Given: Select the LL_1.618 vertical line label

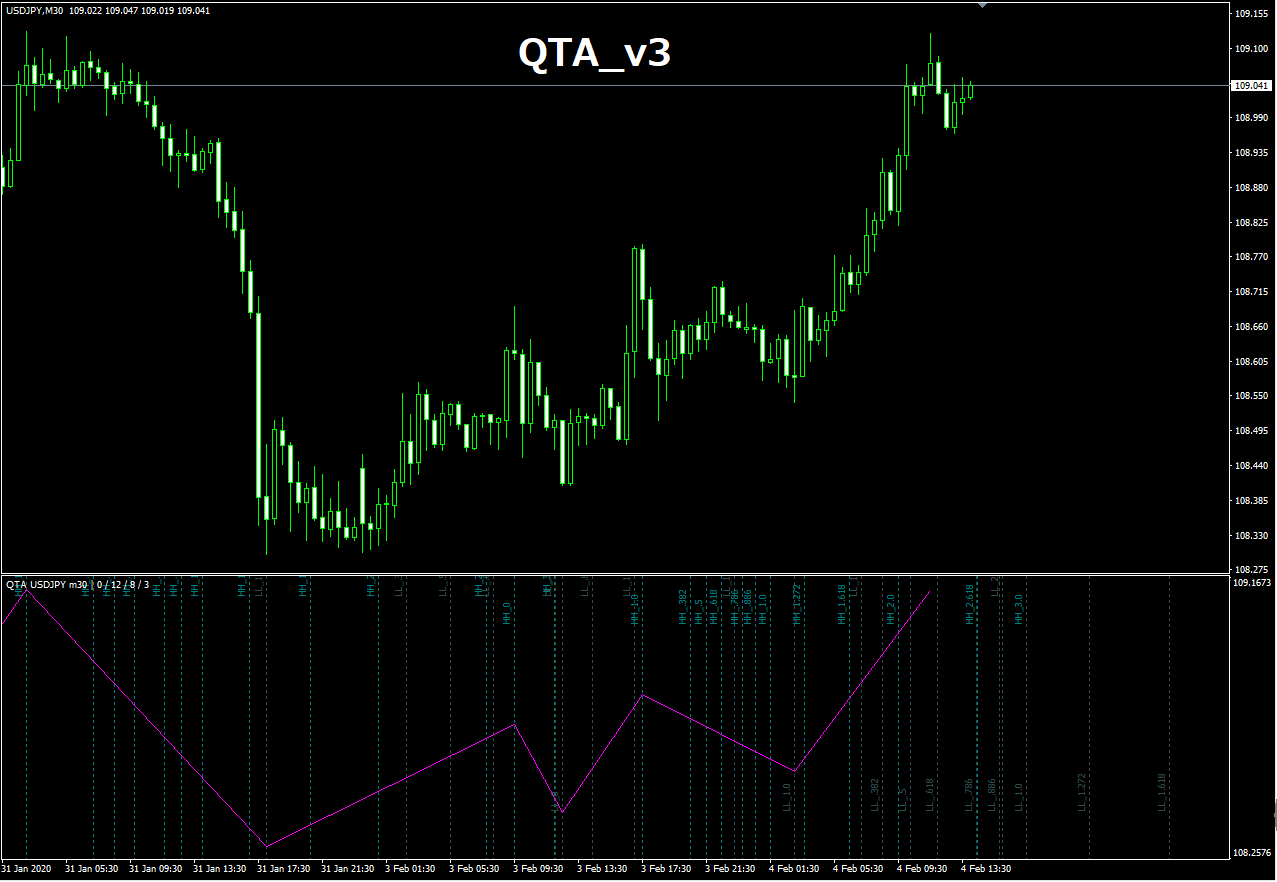Looking at the screenshot, I should [x=1162, y=793].
